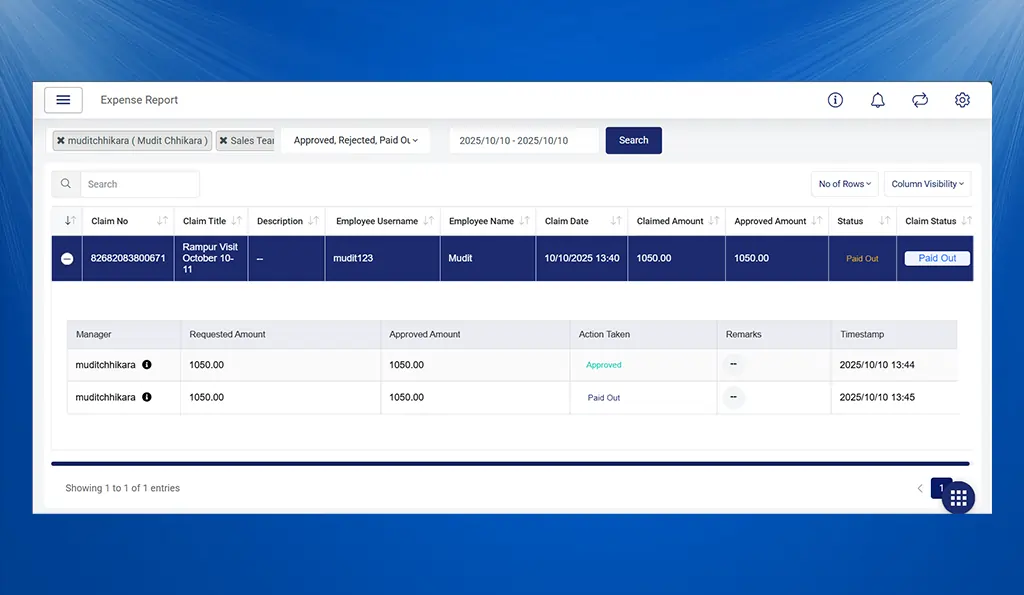Collapse the expanded Rampur Visit claim row

(66, 258)
